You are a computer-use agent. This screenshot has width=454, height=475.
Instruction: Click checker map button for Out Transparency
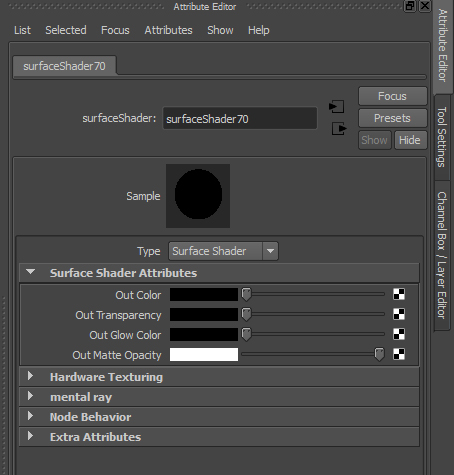[399, 314]
